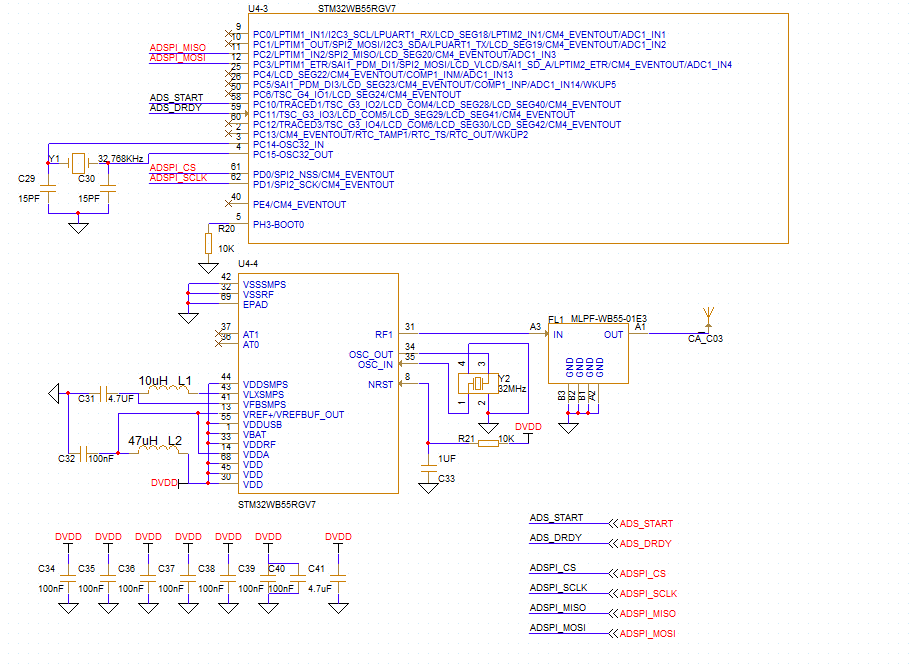Click the VREF+/VREFBUF_OUT pin name
Screen dimensions: 917x668
coord(294,414)
